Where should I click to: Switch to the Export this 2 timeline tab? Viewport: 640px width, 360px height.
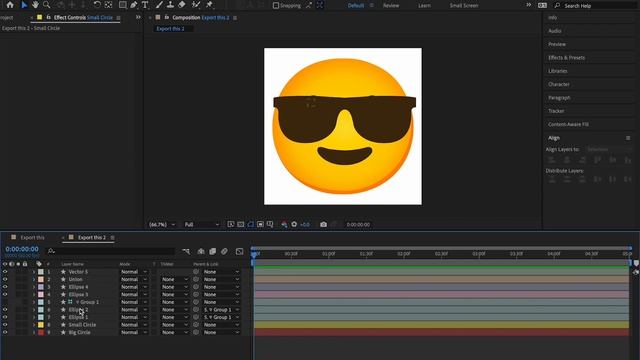pos(92,238)
